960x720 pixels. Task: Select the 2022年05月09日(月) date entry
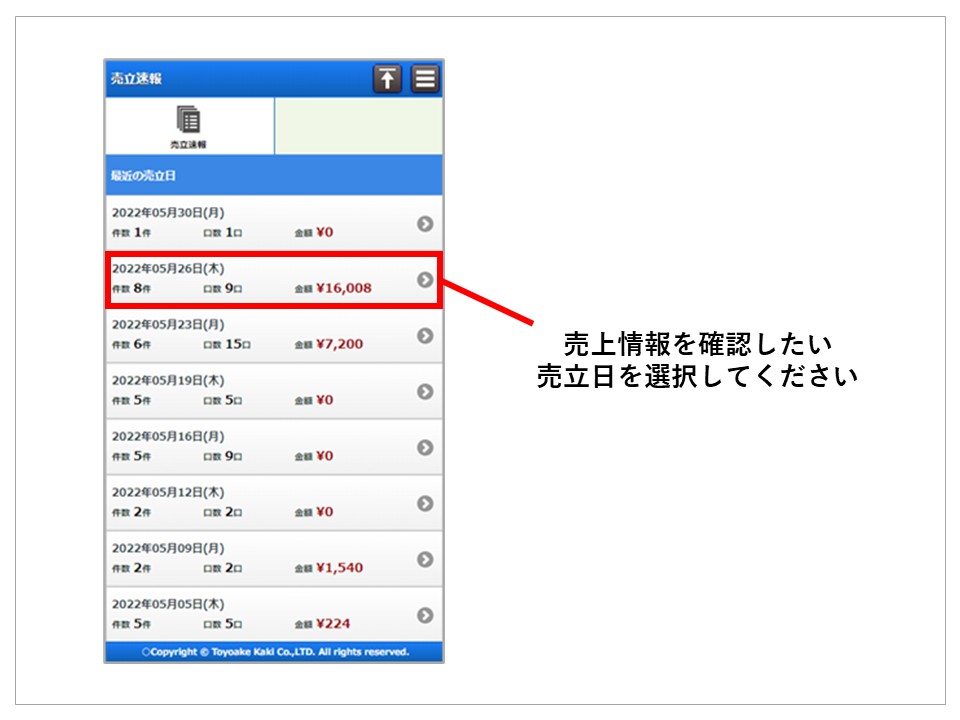click(168, 548)
